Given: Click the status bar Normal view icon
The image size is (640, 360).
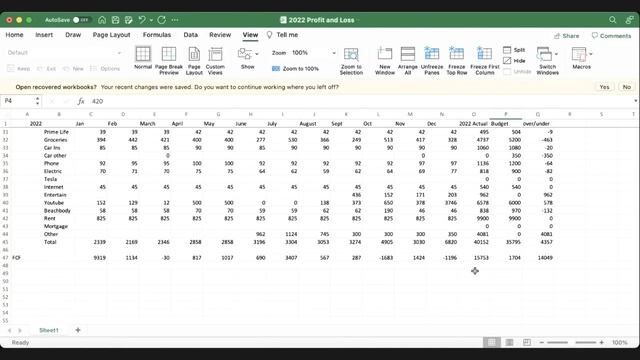Looking at the screenshot, I should [491, 342].
